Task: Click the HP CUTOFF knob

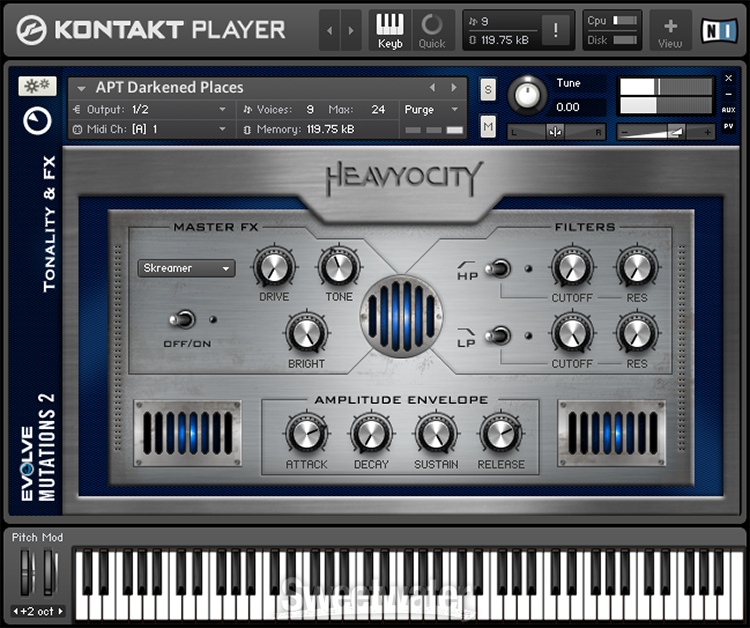Action: click(572, 267)
